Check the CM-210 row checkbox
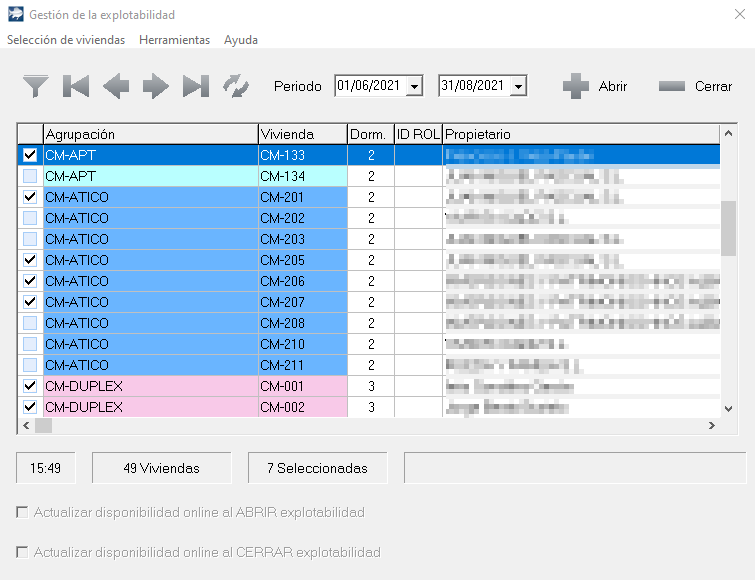This screenshot has width=755, height=580. click(x=30, y=344)
